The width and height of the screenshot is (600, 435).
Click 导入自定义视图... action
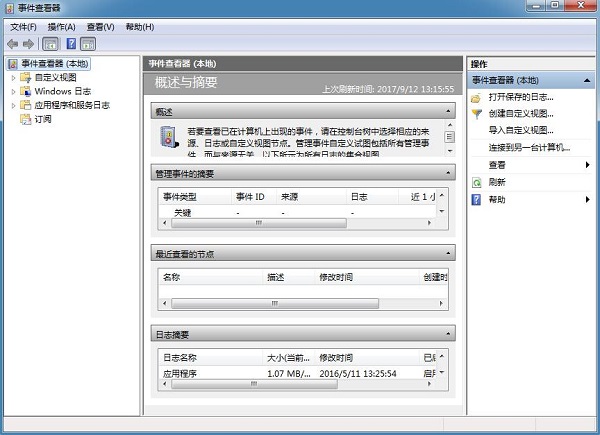(521, 130)
